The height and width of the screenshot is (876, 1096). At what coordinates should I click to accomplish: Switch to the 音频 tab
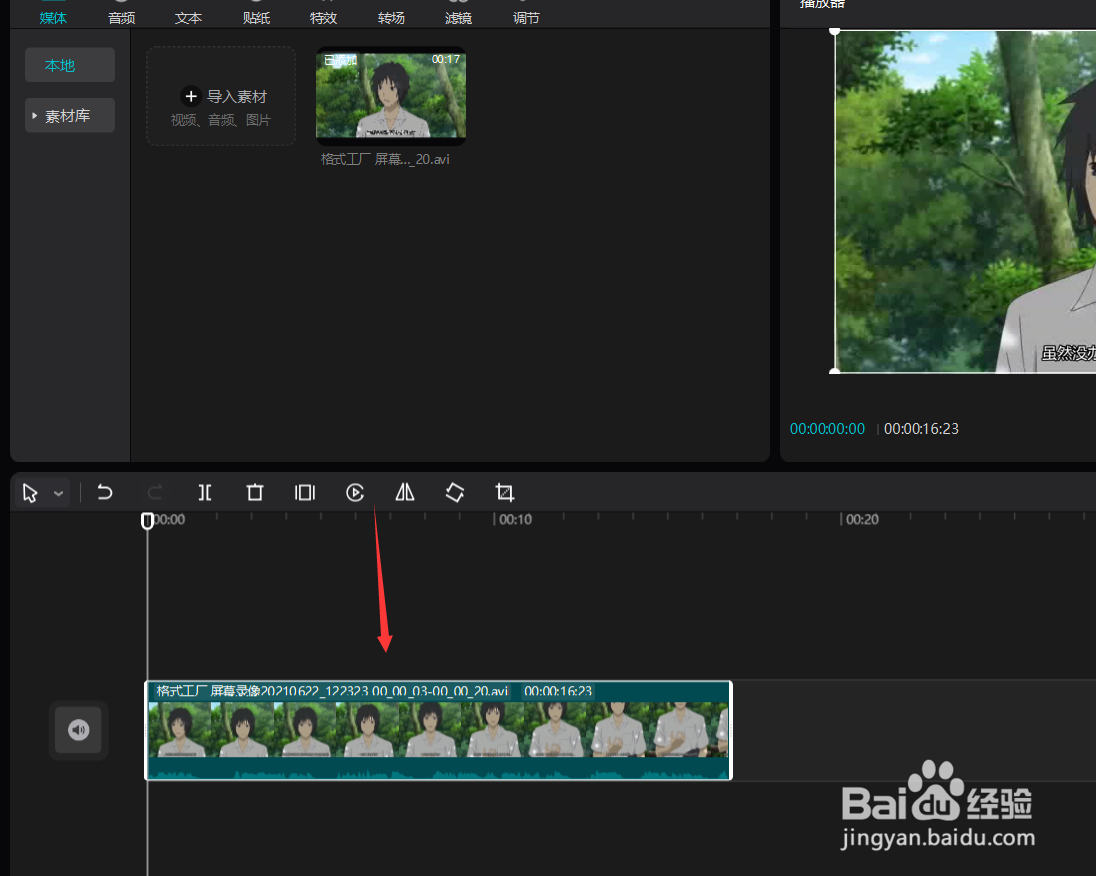tap(122, 17)
